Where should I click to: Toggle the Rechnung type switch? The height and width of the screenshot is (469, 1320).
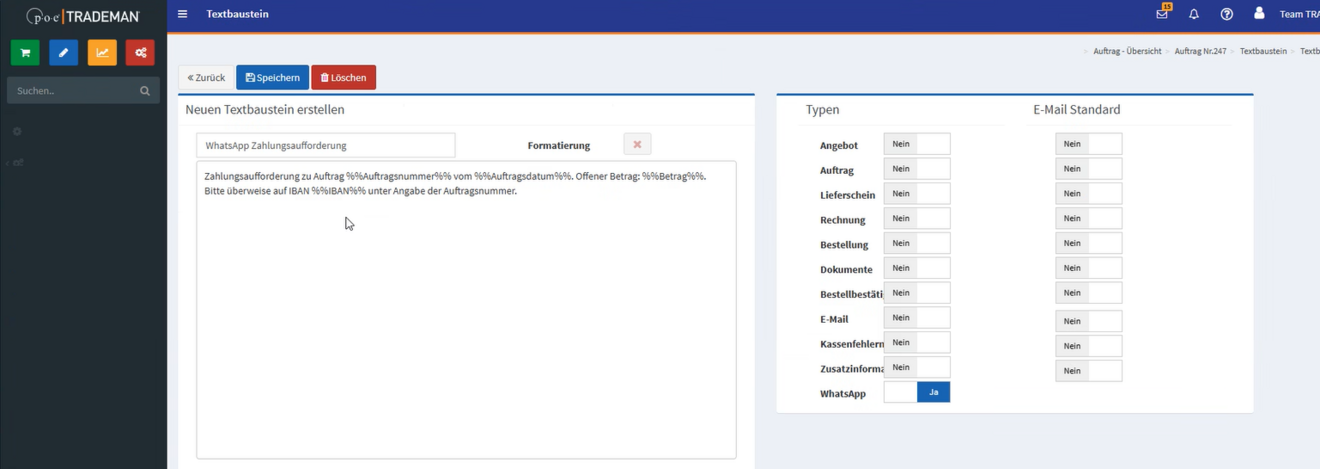[x=917, y=219]
